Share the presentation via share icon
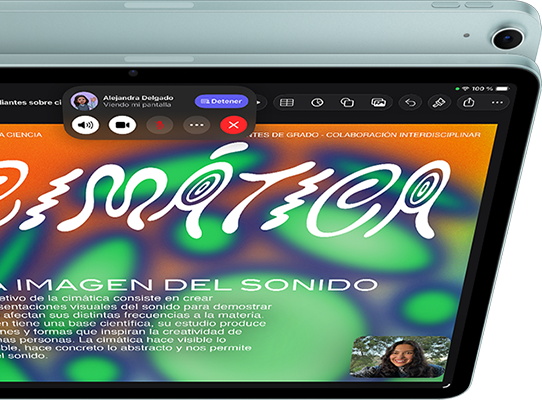The image size is (542, 400). [468, 103]
